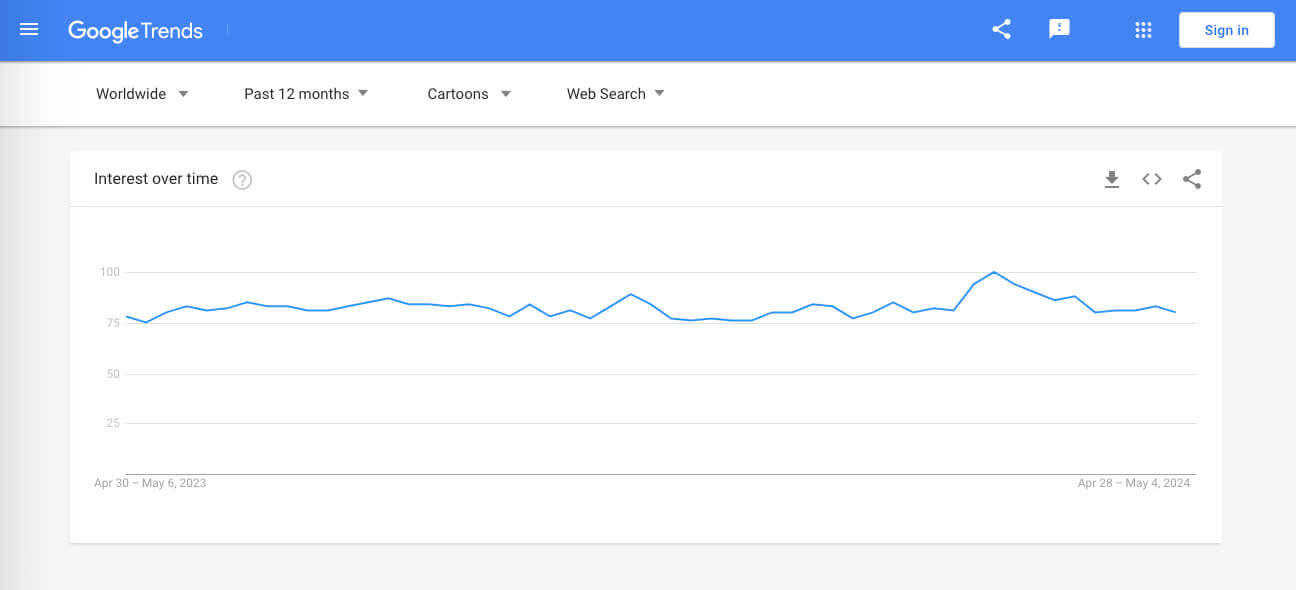Open the send feedback icon

[1059, 30]
